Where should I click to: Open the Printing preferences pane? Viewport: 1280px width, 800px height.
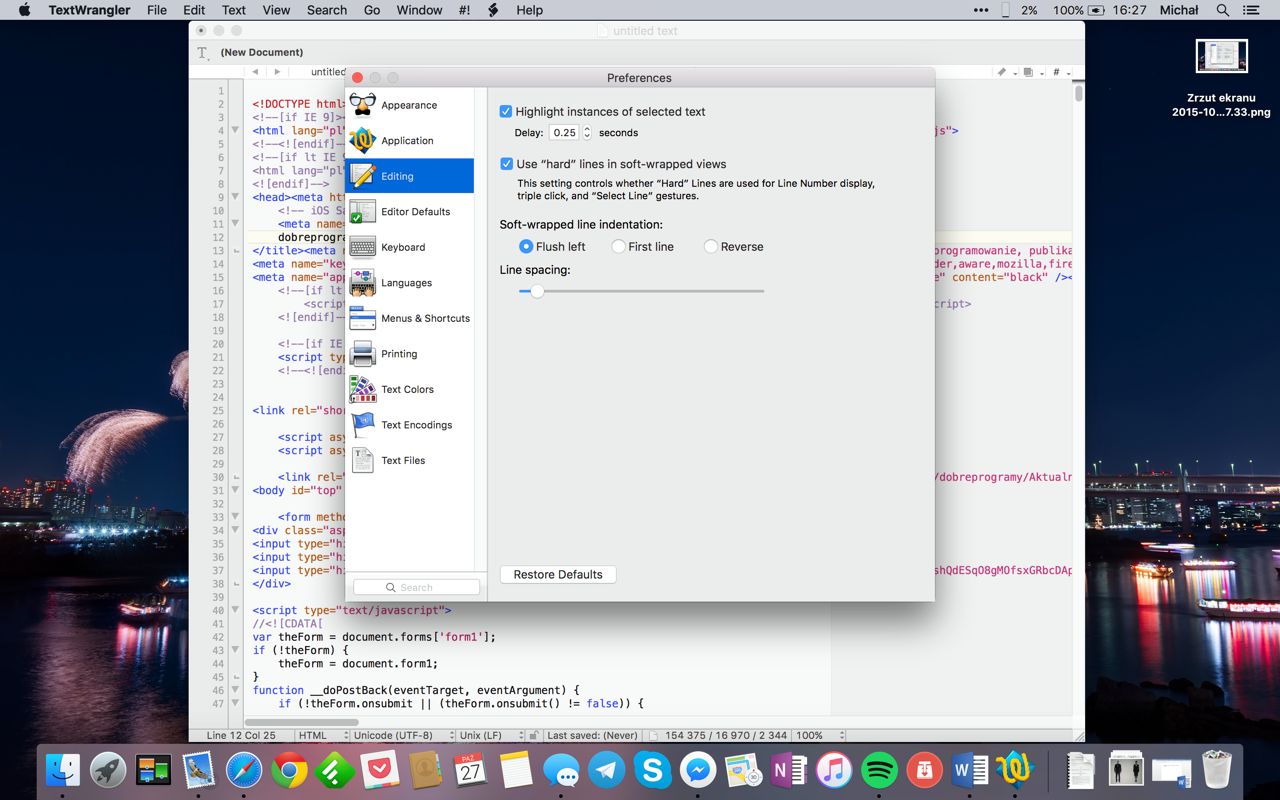pyautogui.click(x=409, y=354)
